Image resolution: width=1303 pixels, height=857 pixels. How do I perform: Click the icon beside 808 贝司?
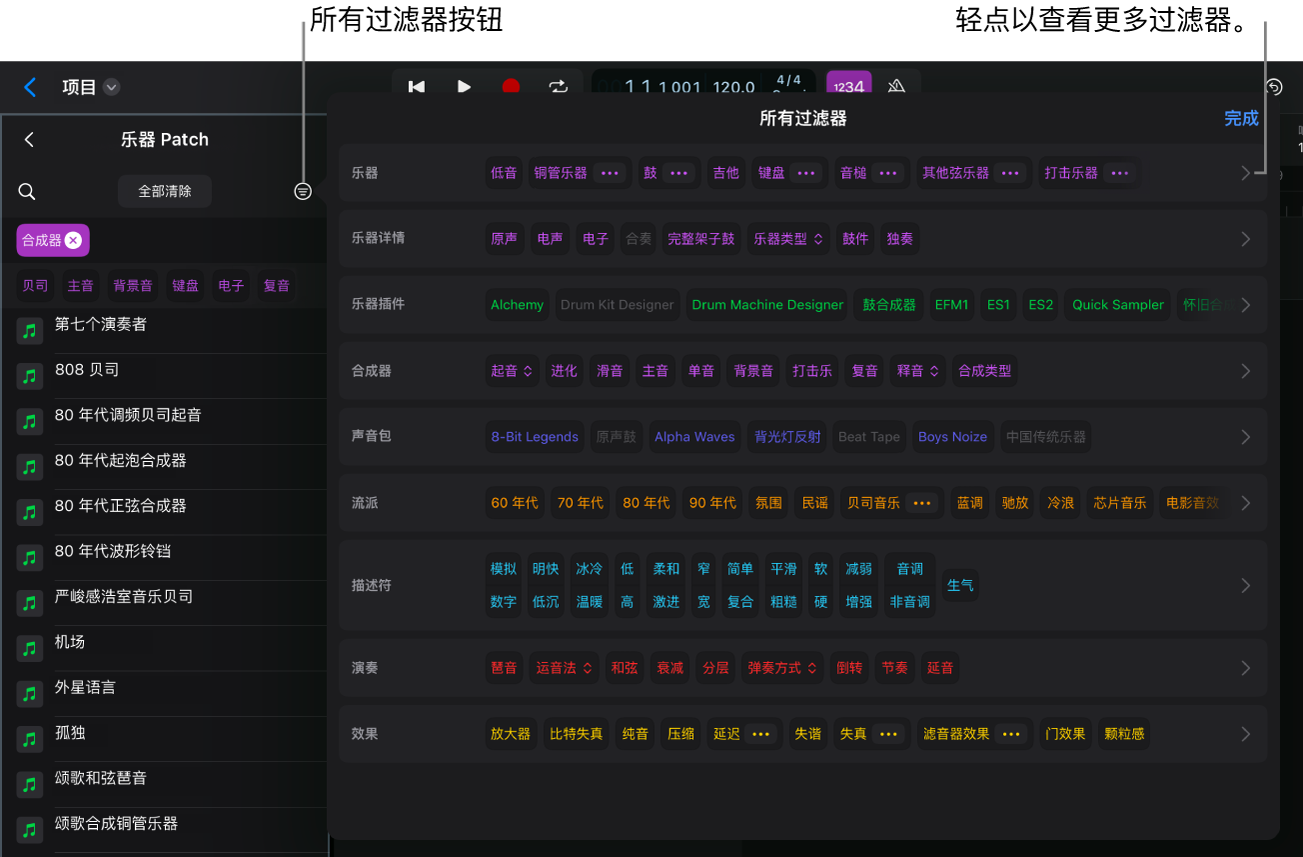(30, 376)
